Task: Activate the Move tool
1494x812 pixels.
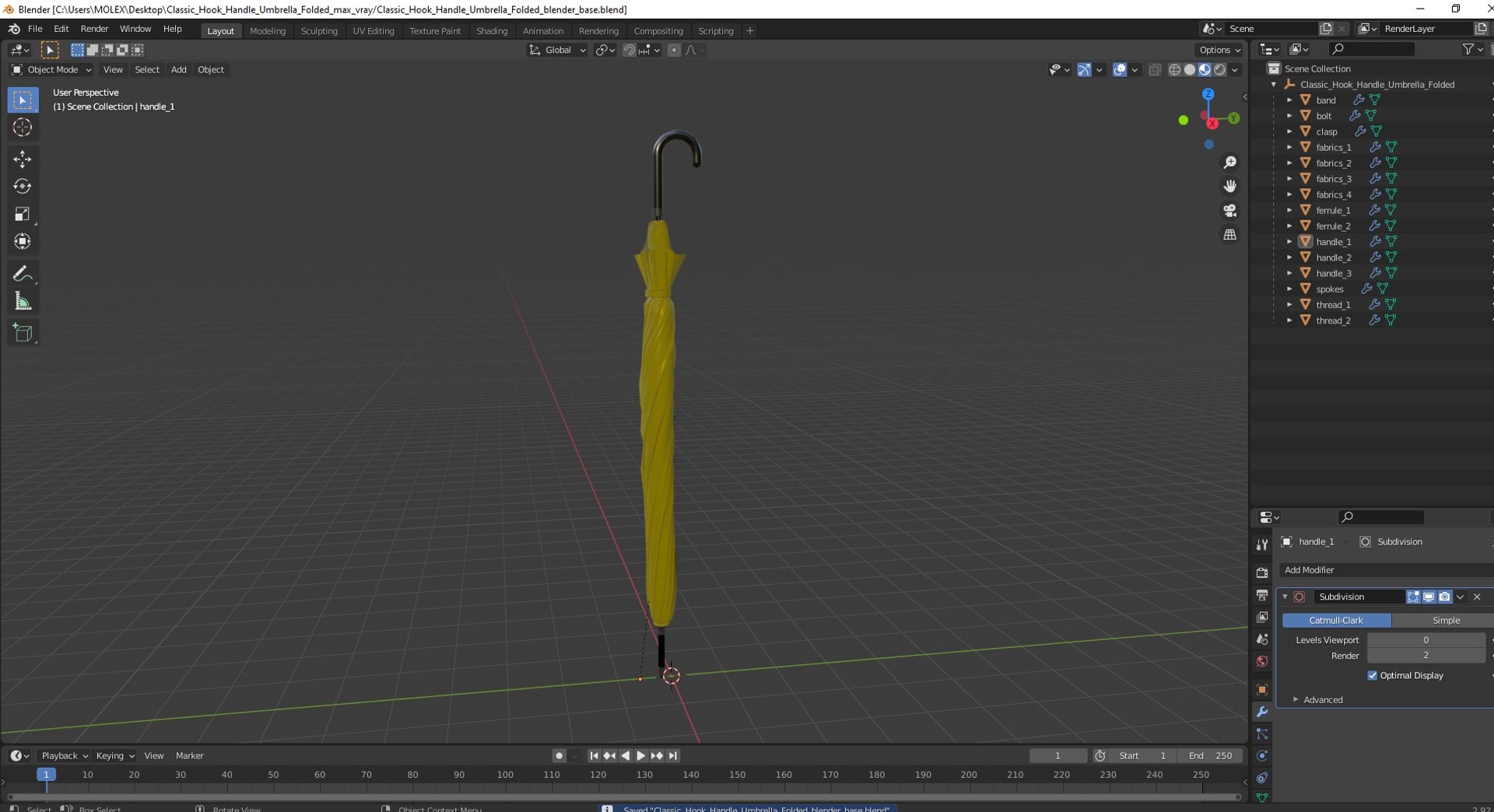Action: pos(23,159)
